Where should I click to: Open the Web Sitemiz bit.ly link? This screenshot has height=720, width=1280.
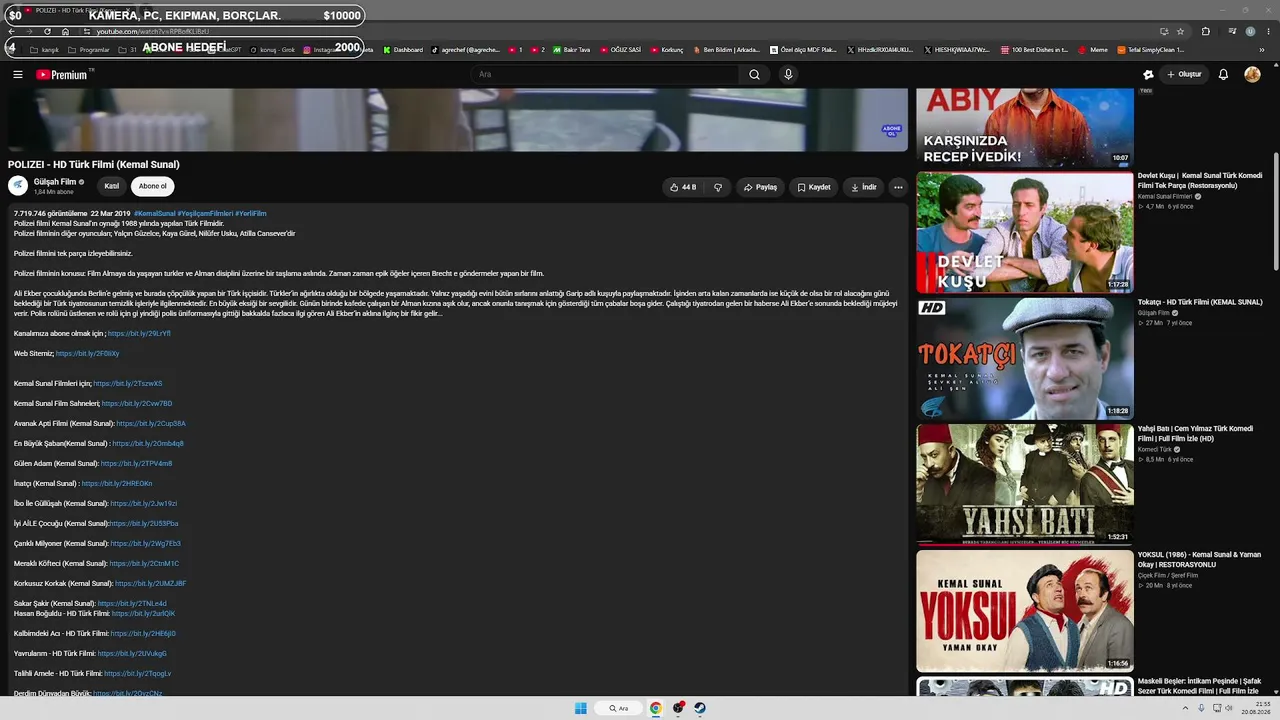87,354
